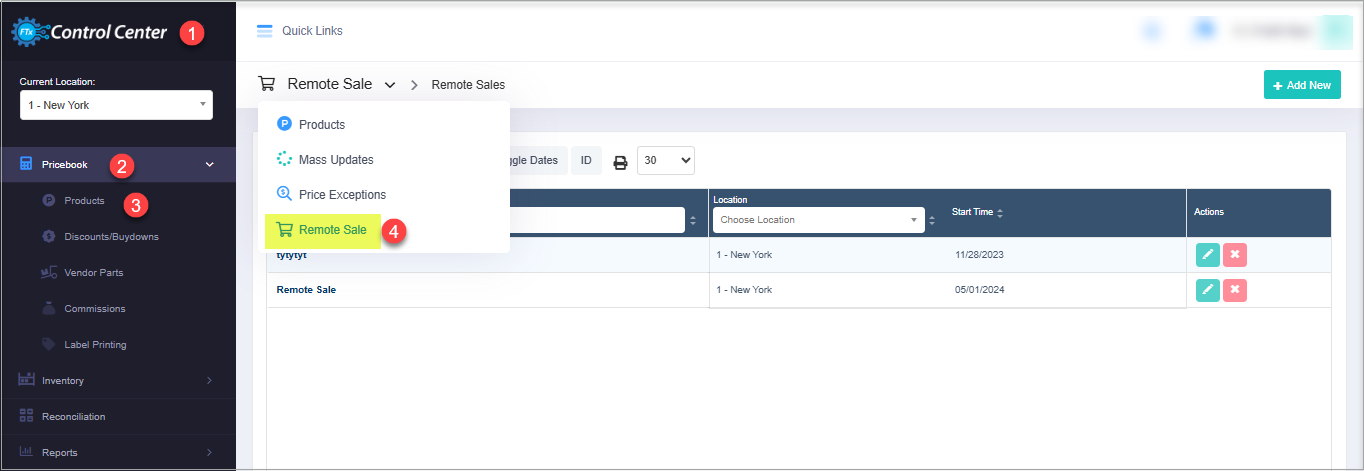Viewport: 1364px width, 471px height.
Task: Click the FTx Control Center logo
Action: click(x=89, y=33)
